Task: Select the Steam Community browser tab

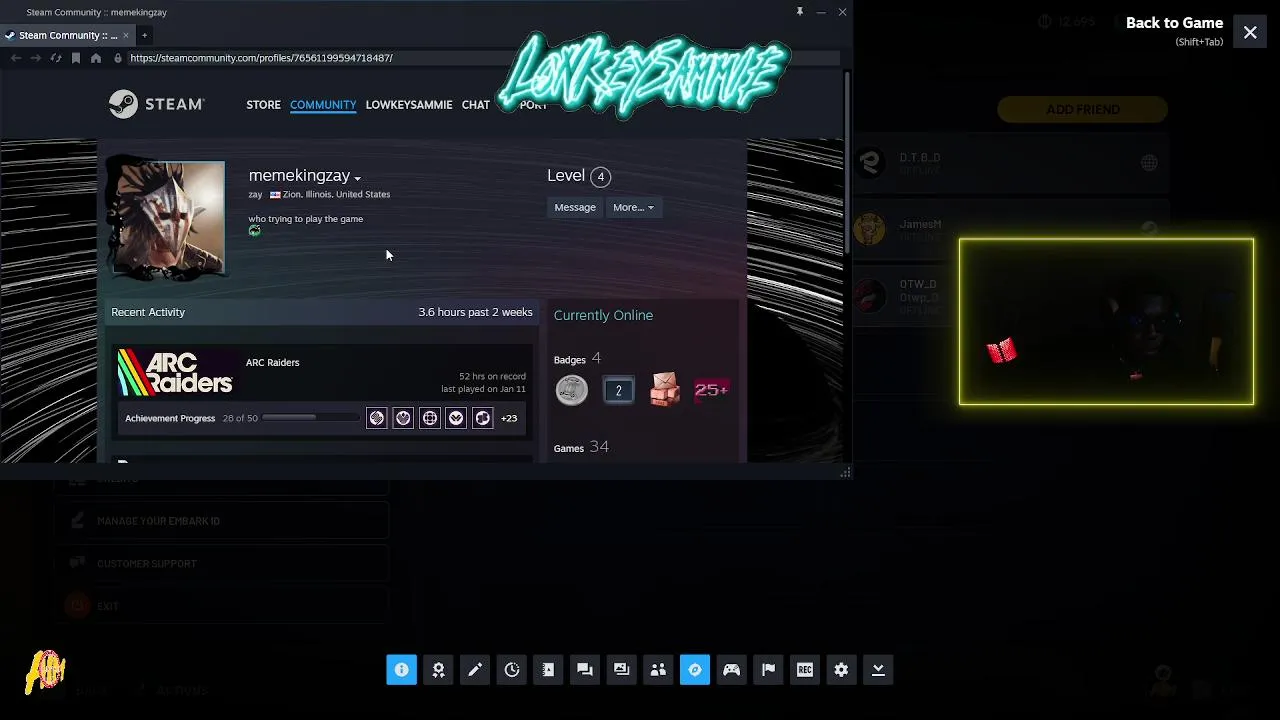Action: (66, 35)
